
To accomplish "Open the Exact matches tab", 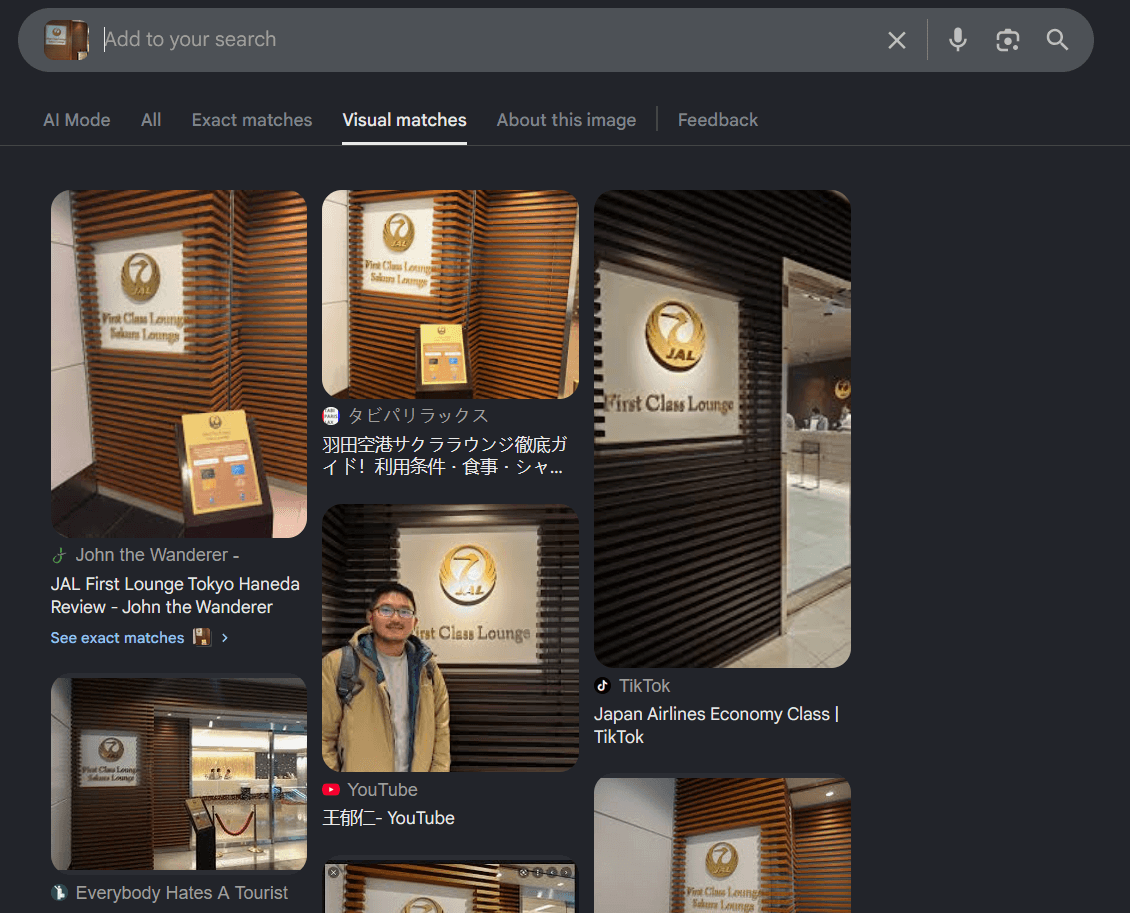I will (x=252, y=120).
